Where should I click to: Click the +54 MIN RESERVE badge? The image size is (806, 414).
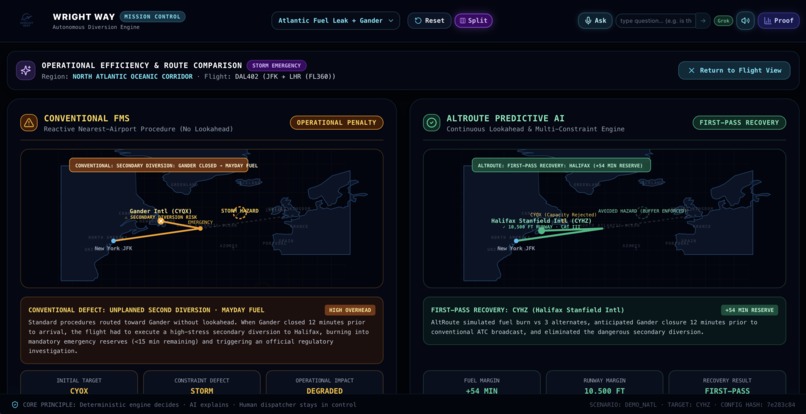pyautogui.click(x=749, y=310)
